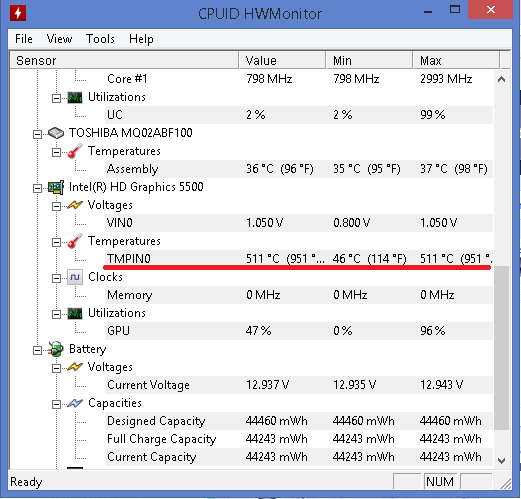Click the Battery device icon
Viewport: 521px width, 499px height.
tap(56, 349)
